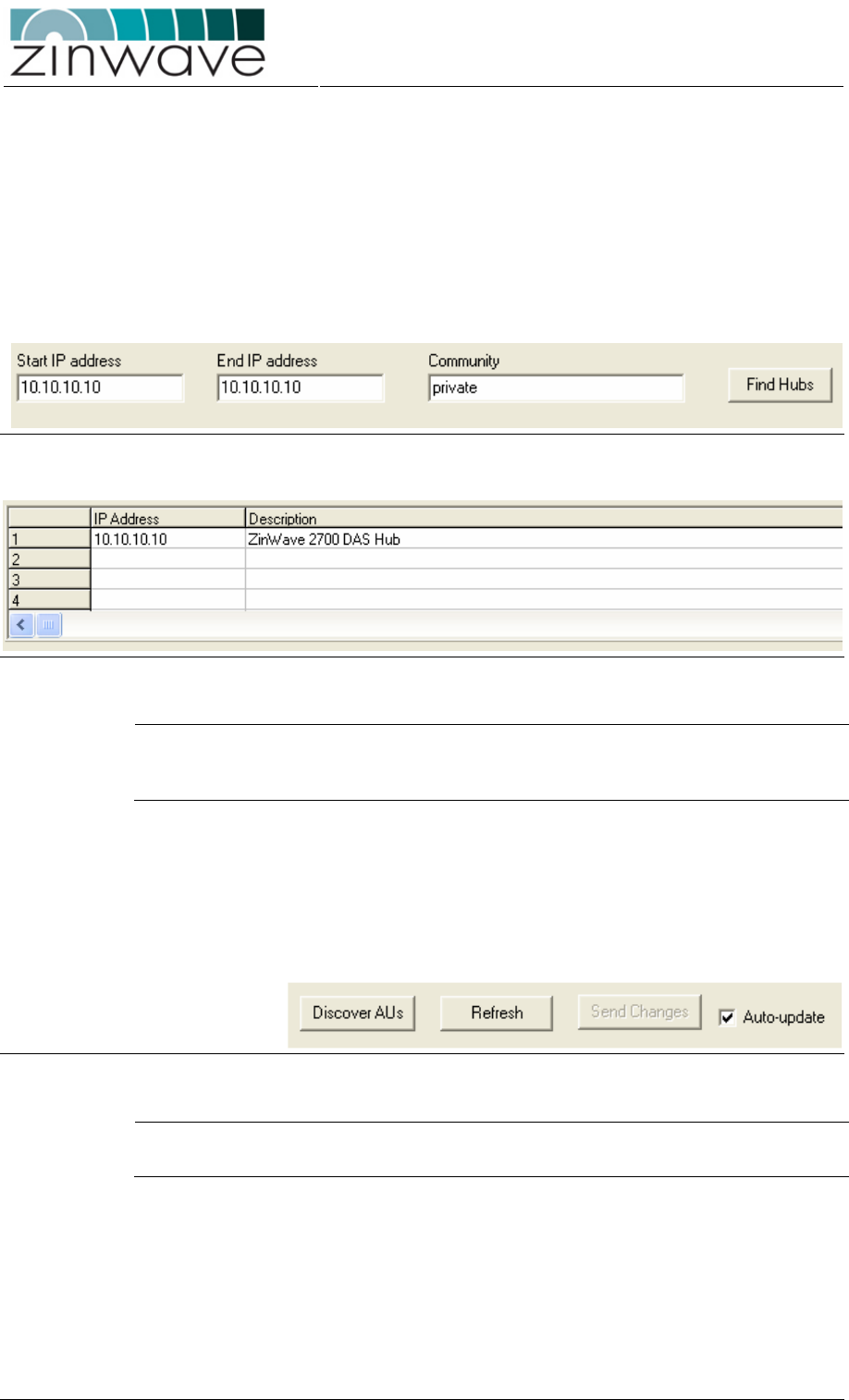The height and width of the screenshot is (1400, 849).
Task: Toggle the Auto-update checkbox
Action: click(728, 1017)
